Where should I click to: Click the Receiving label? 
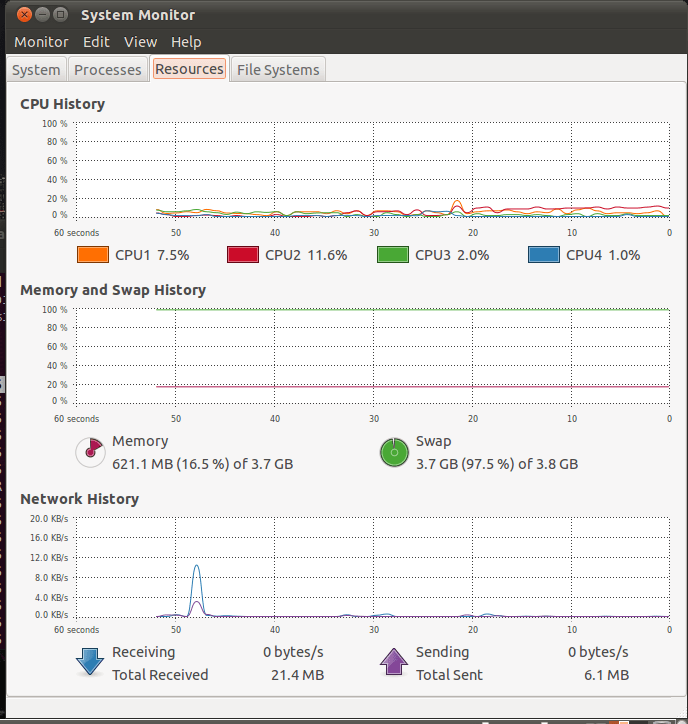click(x=144, y=652)
